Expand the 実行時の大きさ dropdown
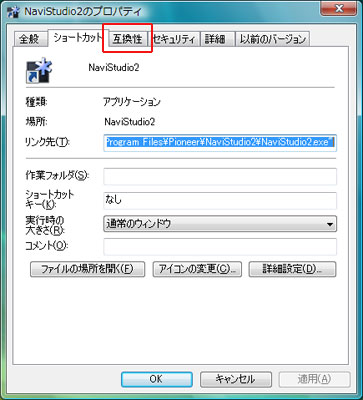Viewport: 363px width, 400px height. 220,224
